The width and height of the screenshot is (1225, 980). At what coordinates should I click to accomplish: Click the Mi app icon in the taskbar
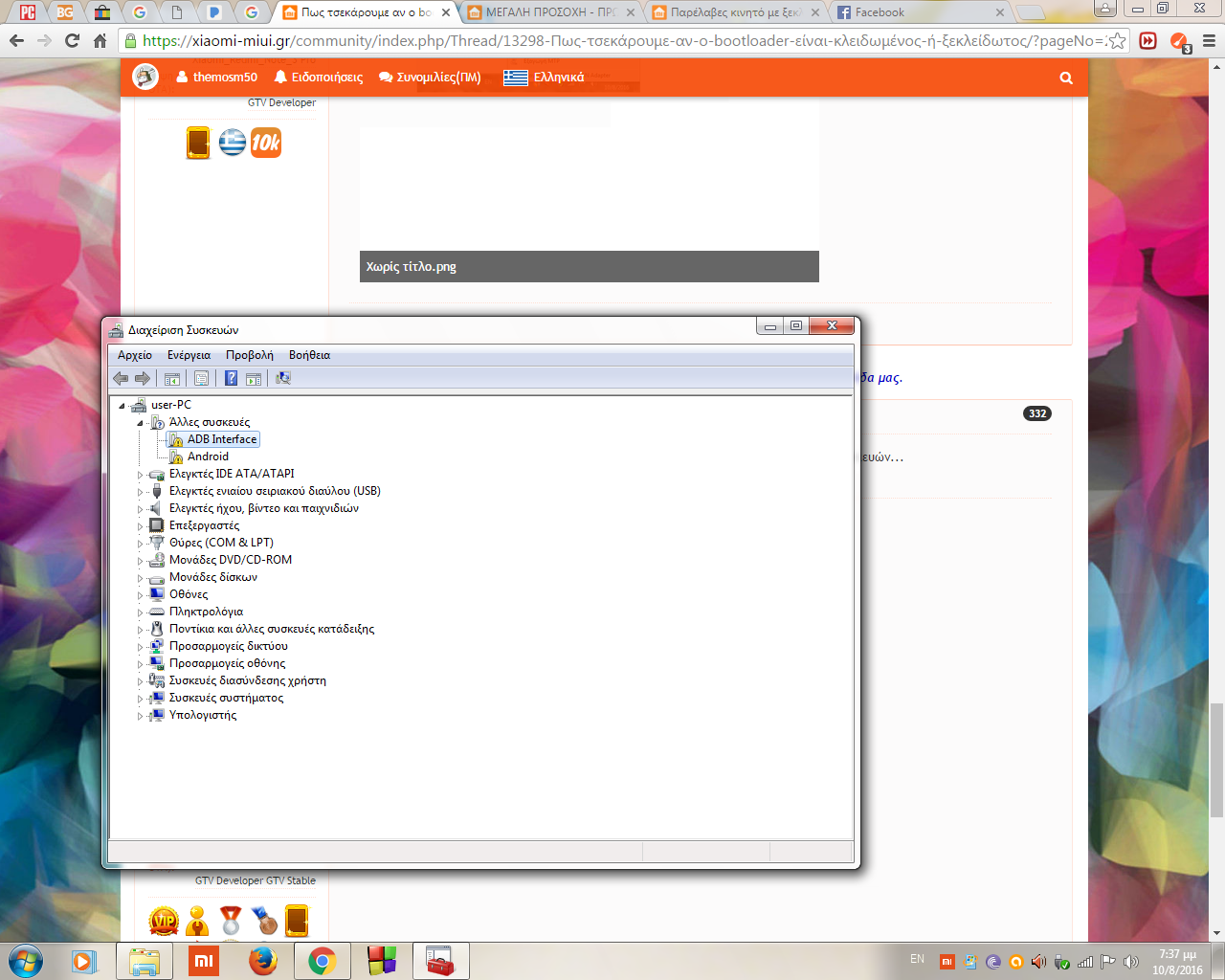pos(204,960)
